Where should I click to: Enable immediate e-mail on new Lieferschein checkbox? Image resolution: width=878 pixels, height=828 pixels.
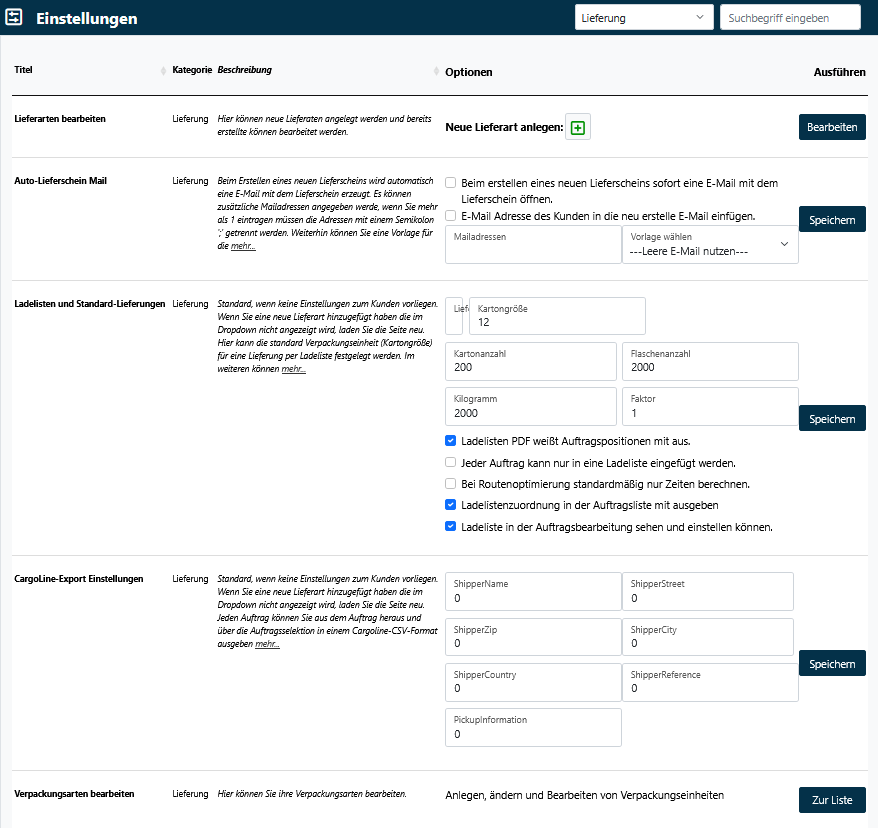[x=451, y=183]
